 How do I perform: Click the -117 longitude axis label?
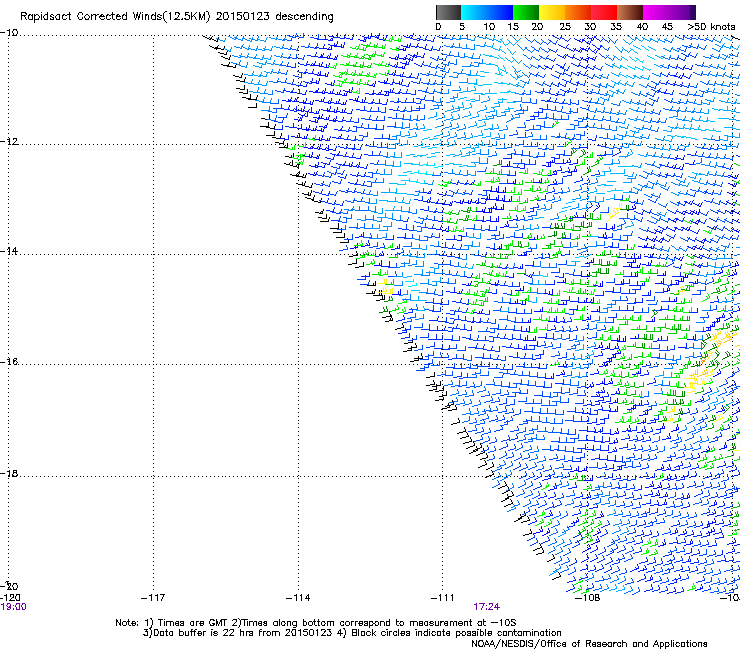[153, 598]
